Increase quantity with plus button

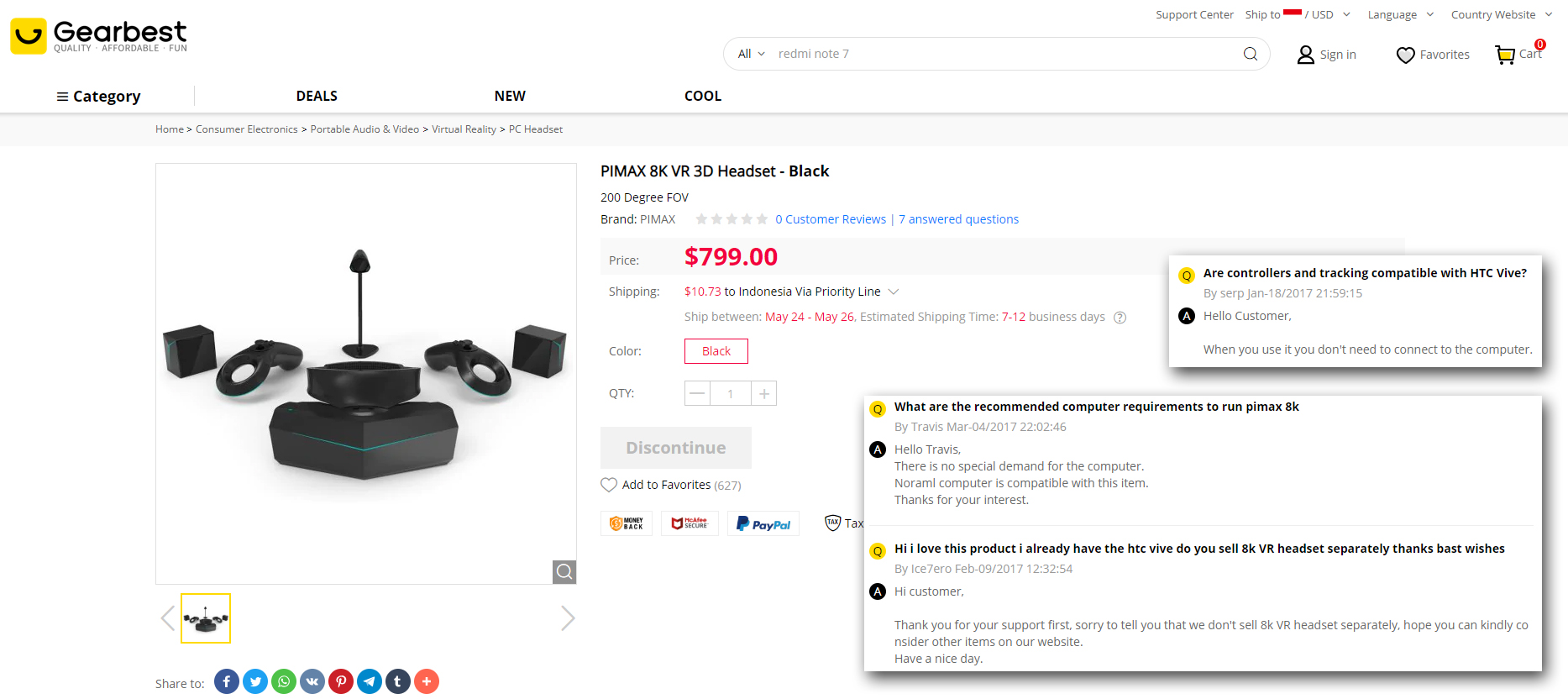click(764, 393)
